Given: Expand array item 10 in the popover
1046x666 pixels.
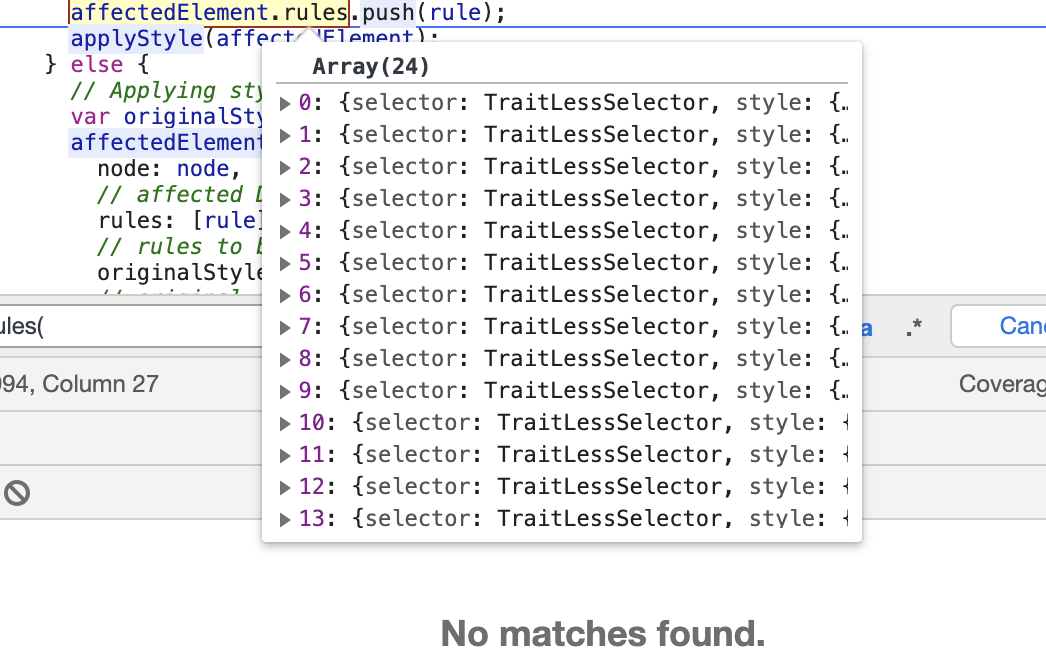Looking at the screenshot, I should coord(285,422).
